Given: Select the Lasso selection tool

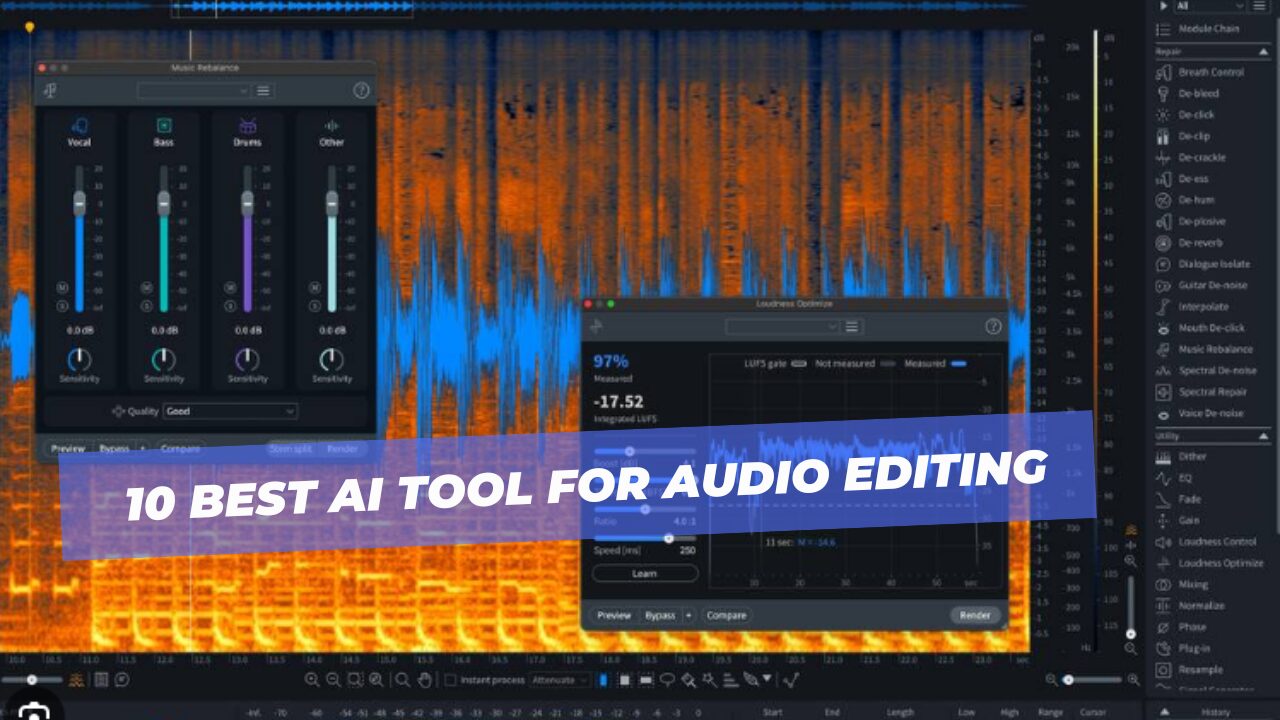Looking at the screenshot, I should pyautogui.click(x=667, y=680).
